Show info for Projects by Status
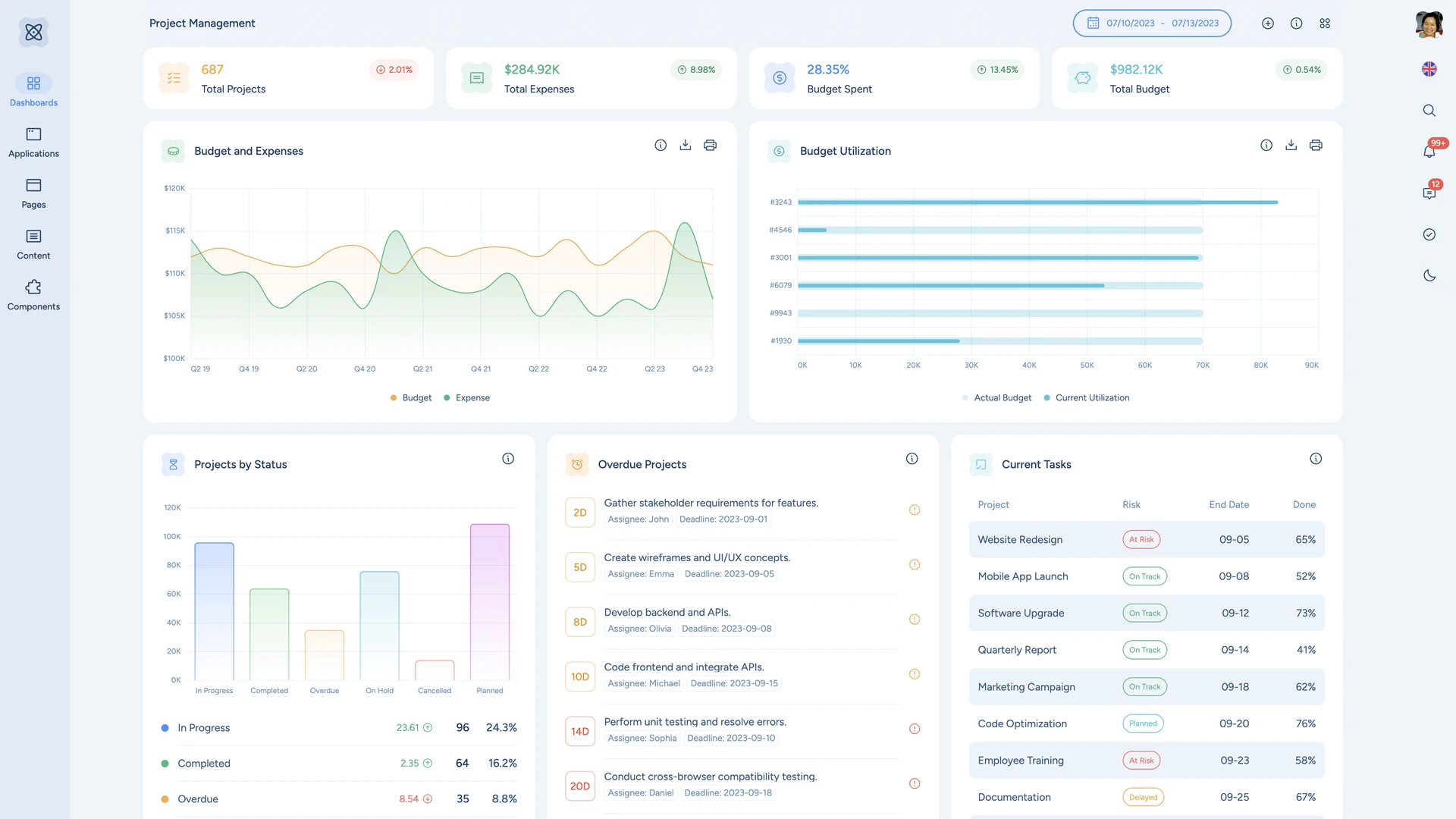 coord(508,459)
